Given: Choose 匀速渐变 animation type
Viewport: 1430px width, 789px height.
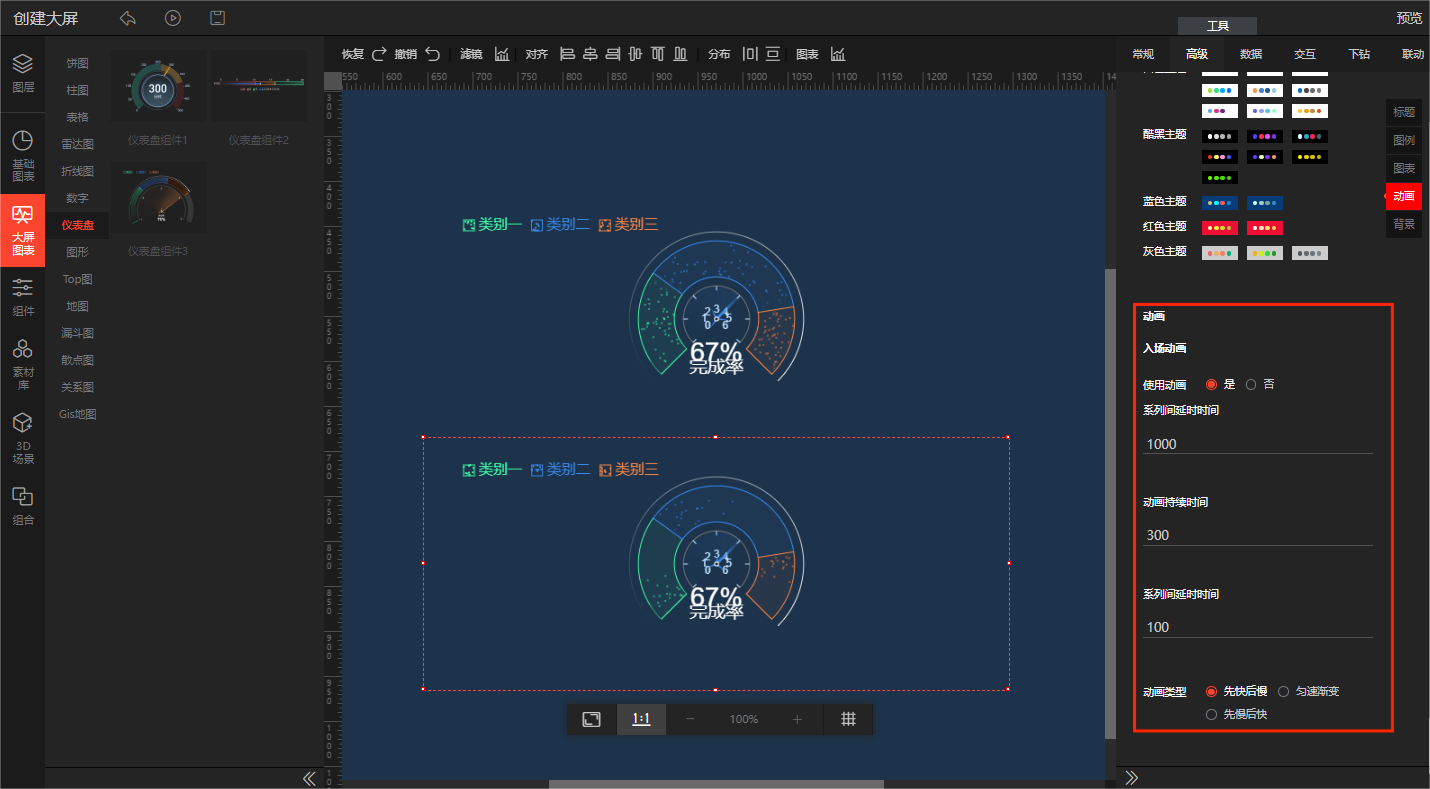Looking at the screenshot, I should point(1284,691).
